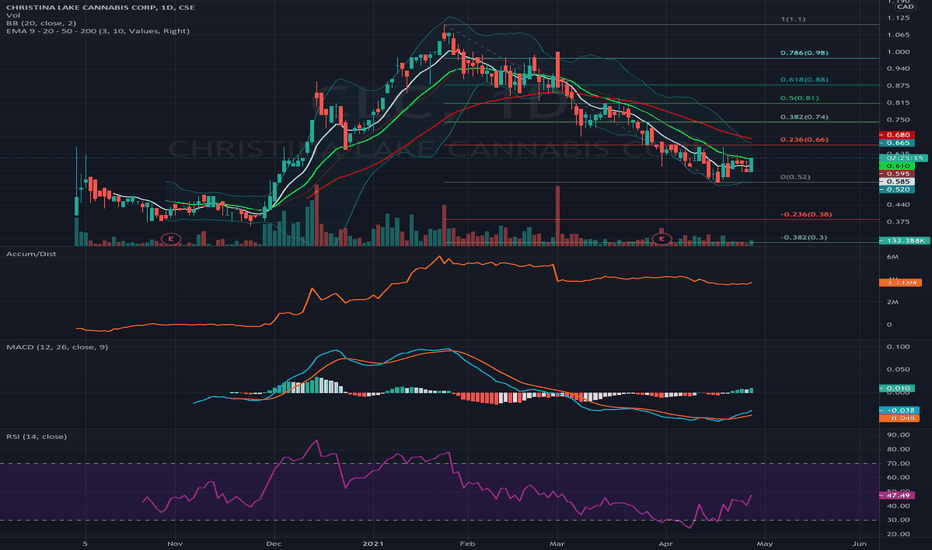
Task: Click the orange MACD signal value tag
Action: pos(899,418)
